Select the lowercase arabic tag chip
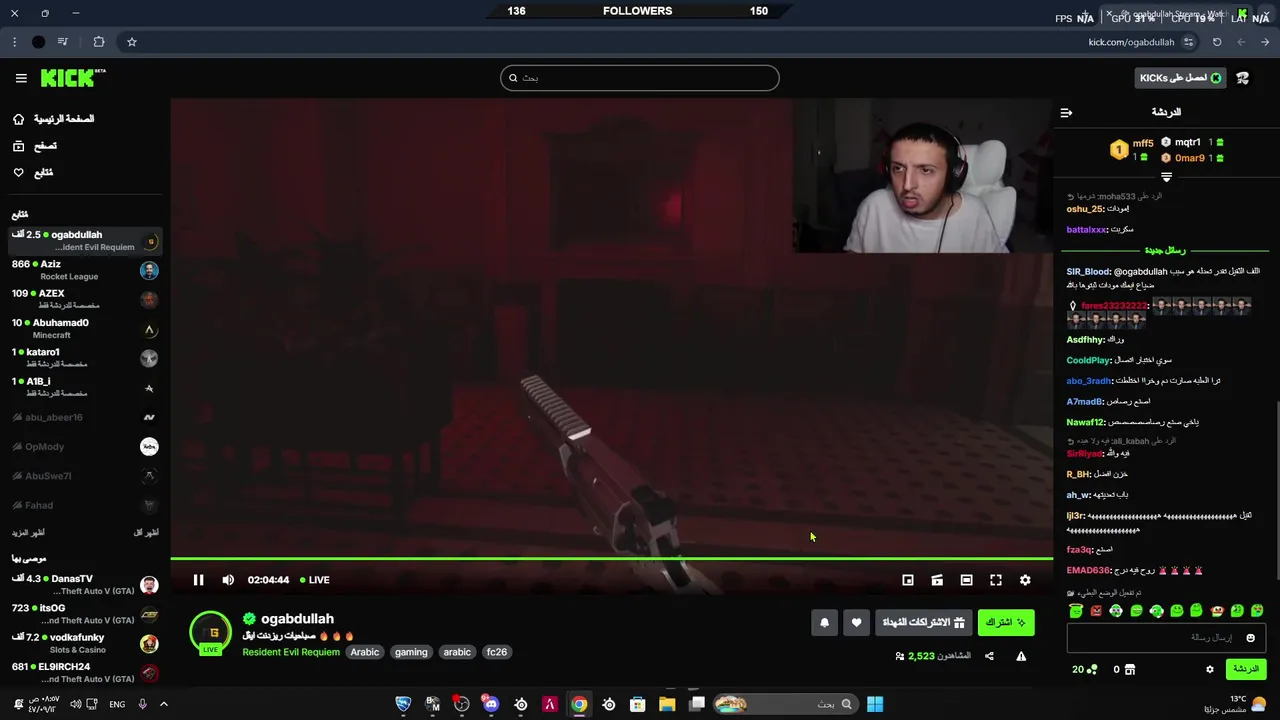 click(457, 652)
